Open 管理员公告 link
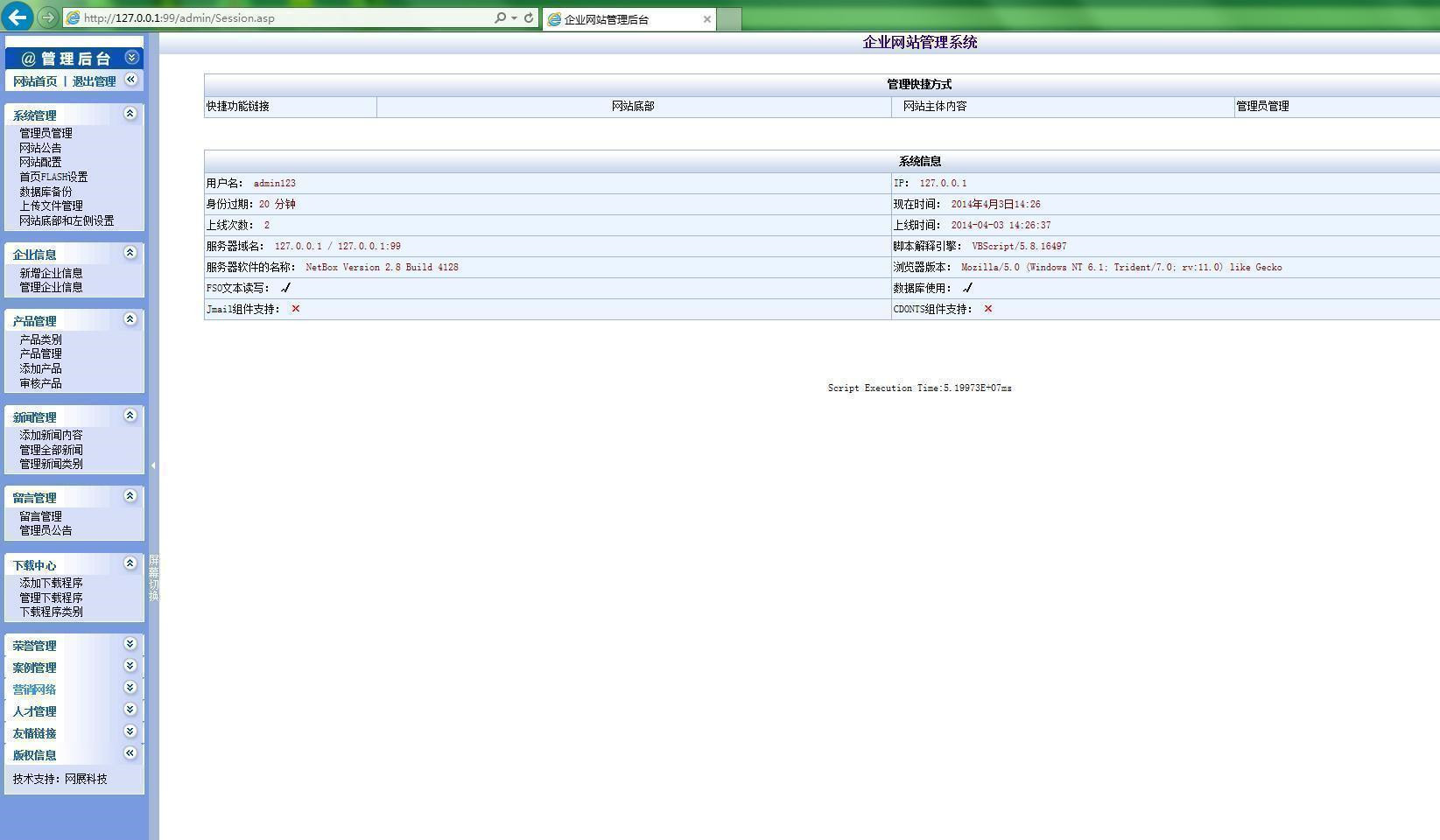This screenshot has height=840, width=1440. tap(46, 530)
